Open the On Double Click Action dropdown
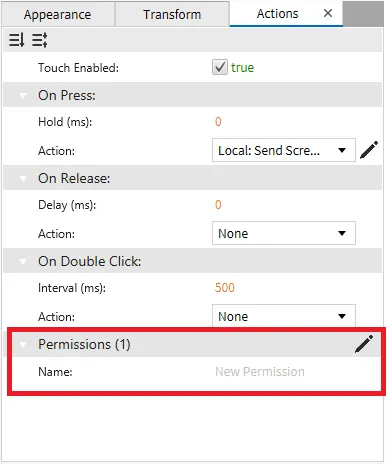The width and height of the screenshot is (389, 464). pyautogui.click(x=284, y=316)
